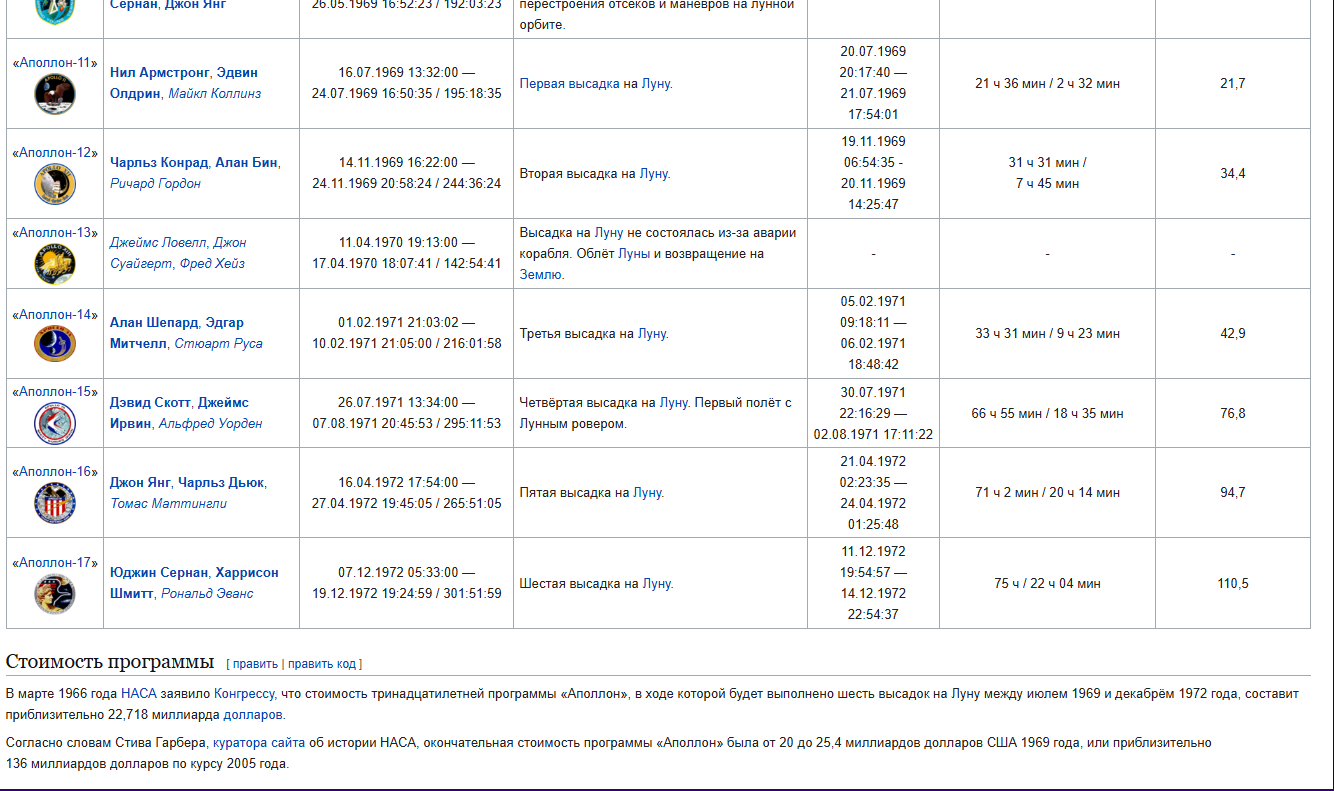Viewport: 1334px width, 791px height.
Task: Open «Луну» link in Шестая высадка row
Action: [x=656, y=584]
